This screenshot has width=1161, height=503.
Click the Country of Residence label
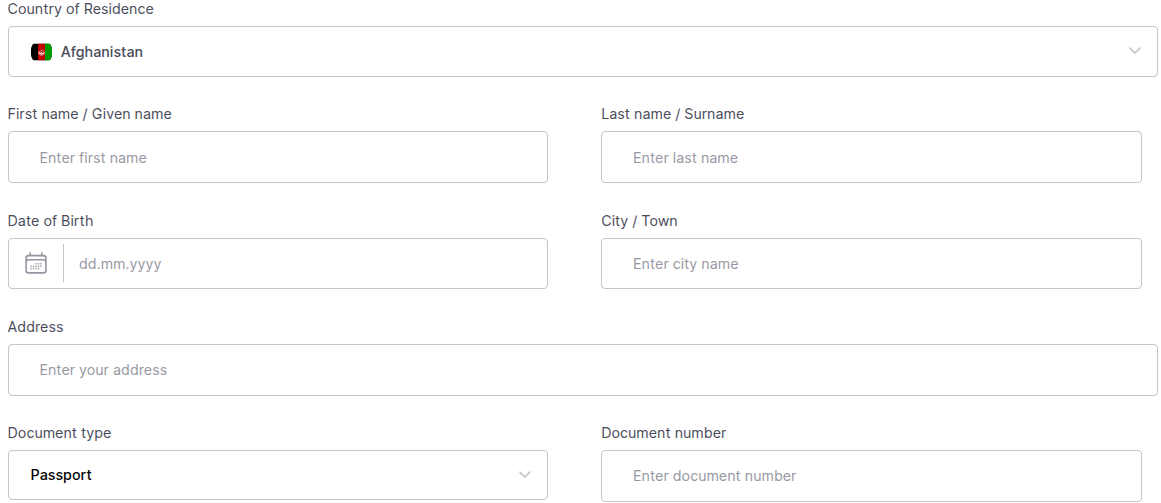pyautogui.click(x=81, y=9)
